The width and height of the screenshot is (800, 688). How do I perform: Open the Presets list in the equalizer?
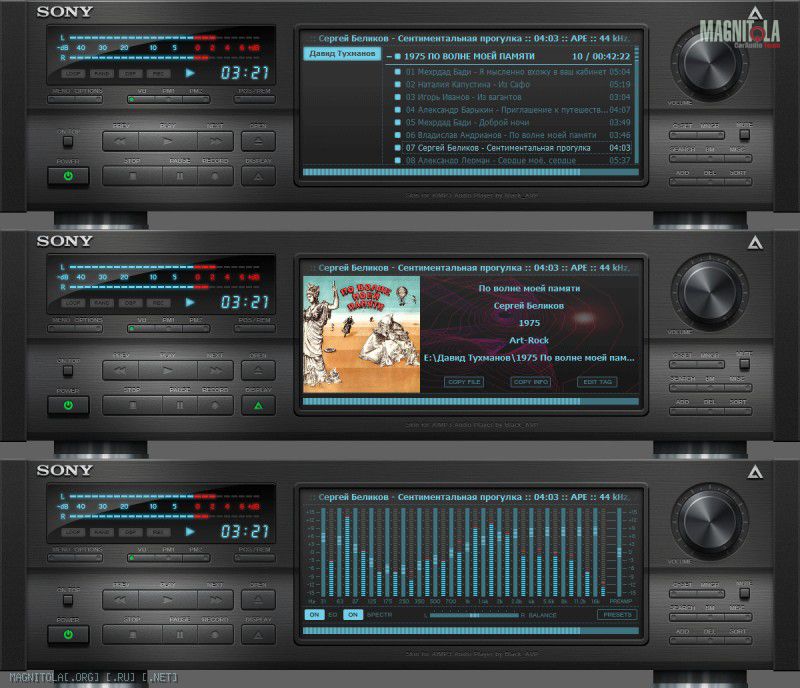pos(616,614)
